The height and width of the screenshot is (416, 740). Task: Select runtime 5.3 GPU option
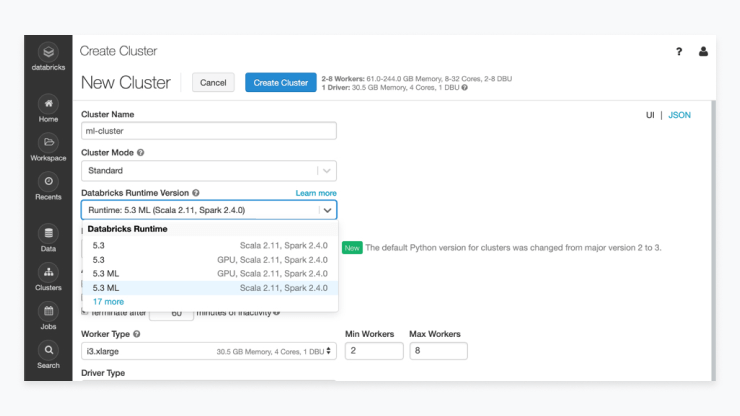tap(210, 260)
